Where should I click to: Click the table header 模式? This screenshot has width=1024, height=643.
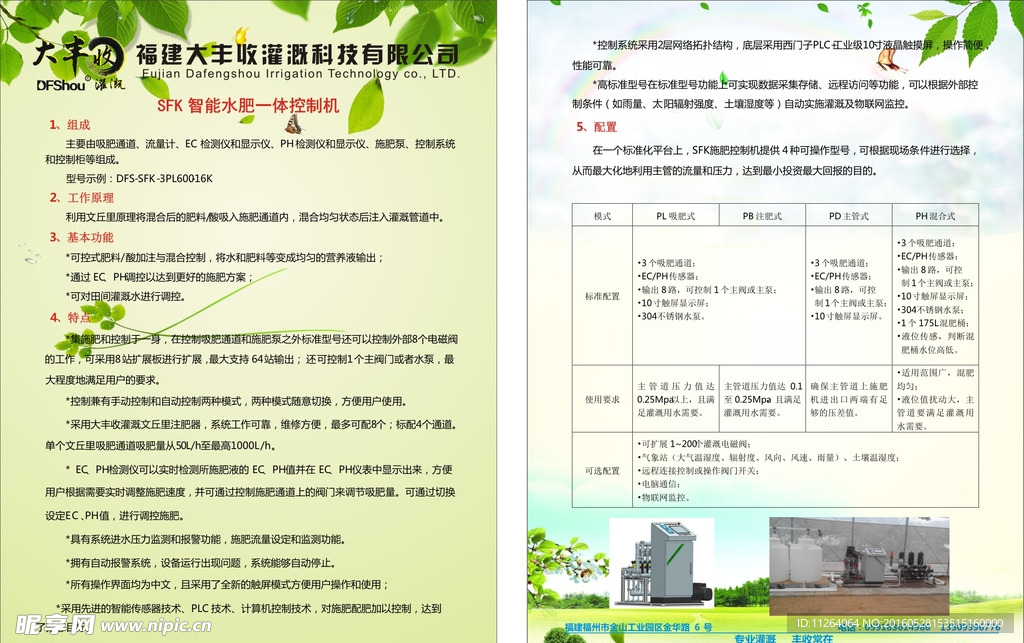[x=602, y=216]
